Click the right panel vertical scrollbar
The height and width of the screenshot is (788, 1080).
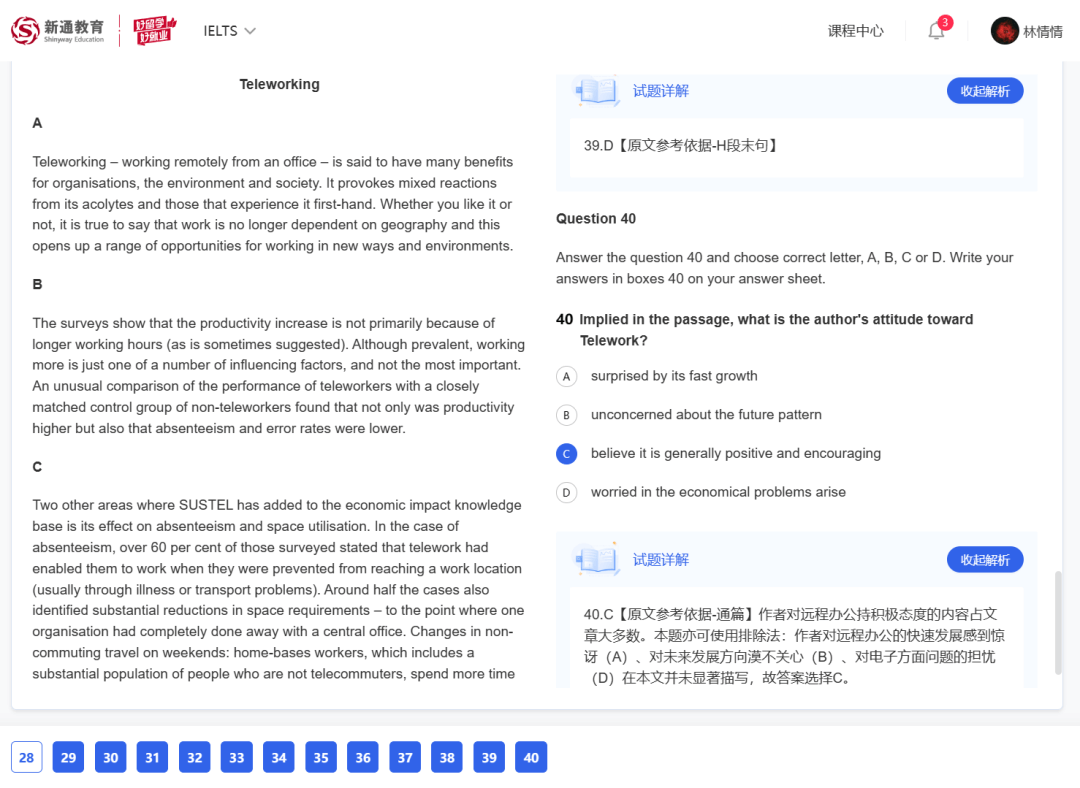[1058, 623]
